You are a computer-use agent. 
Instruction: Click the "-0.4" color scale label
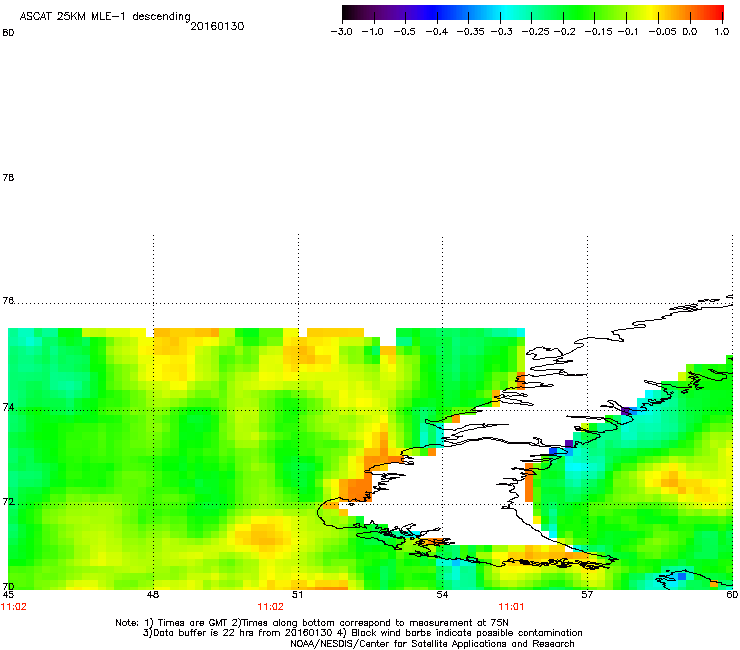coord(437,32)
